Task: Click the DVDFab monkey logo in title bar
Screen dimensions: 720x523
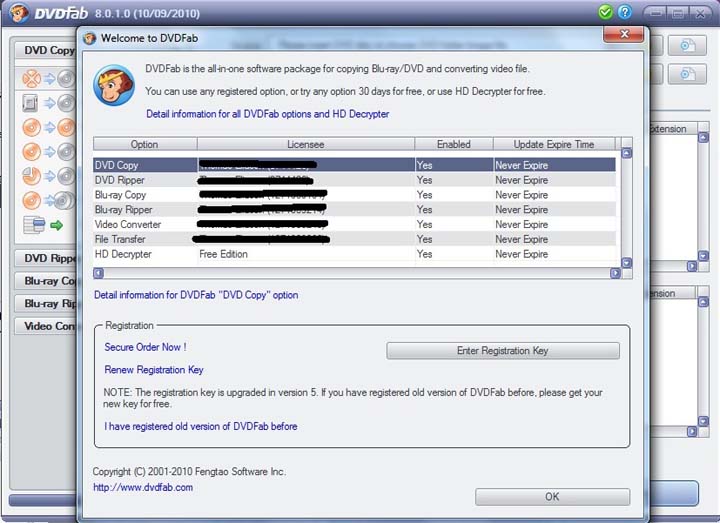Action: click(x=19, y=13)
